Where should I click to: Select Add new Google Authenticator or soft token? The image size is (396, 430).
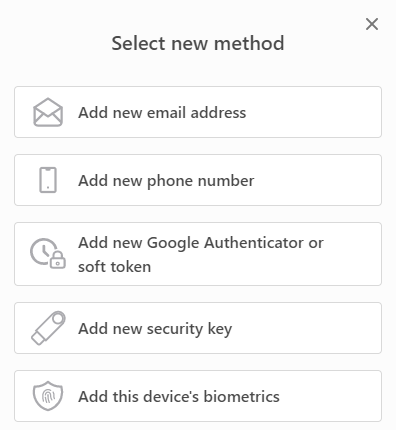(198, 254)
